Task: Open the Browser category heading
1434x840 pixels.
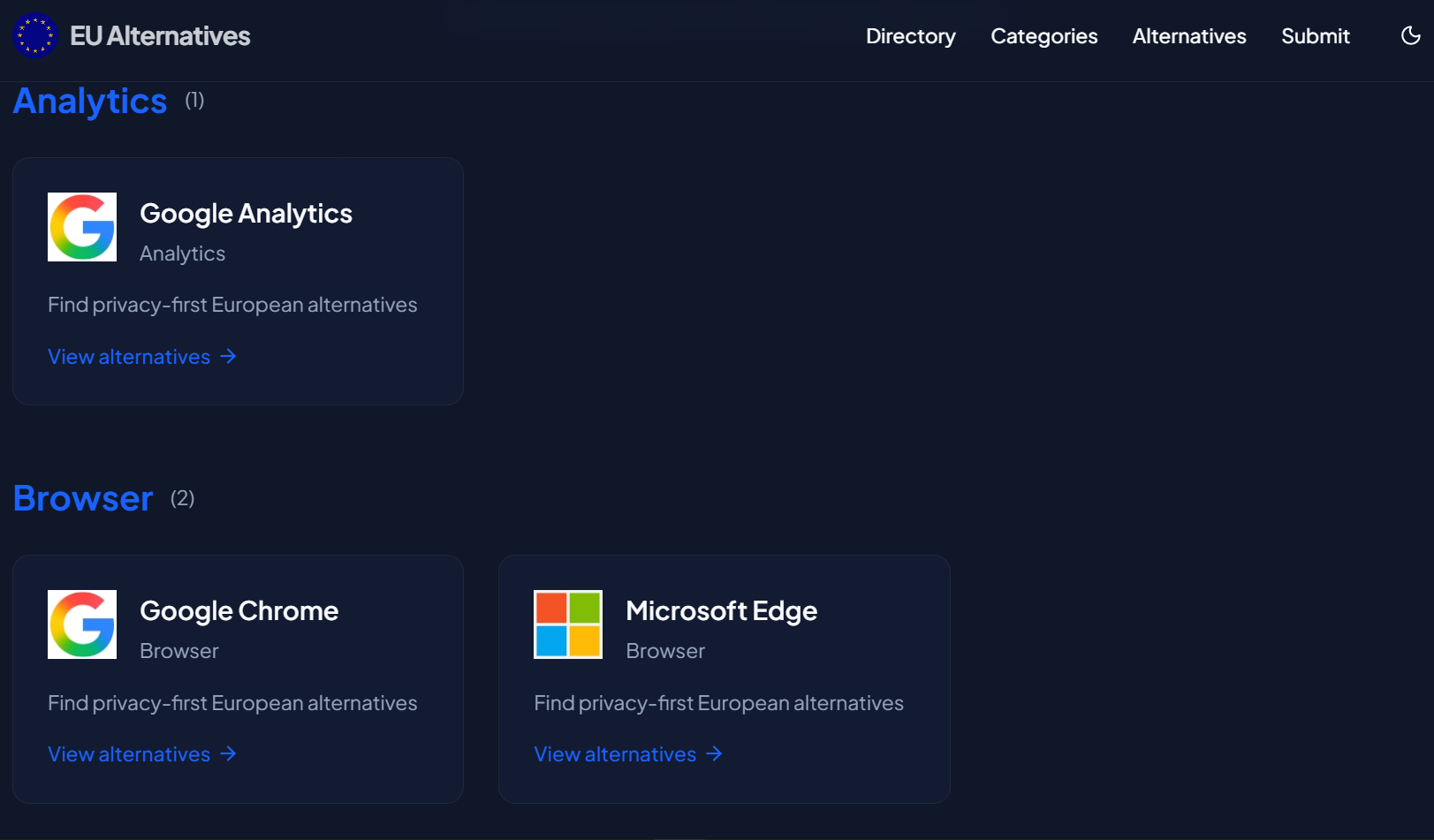Action: [83, 499]
